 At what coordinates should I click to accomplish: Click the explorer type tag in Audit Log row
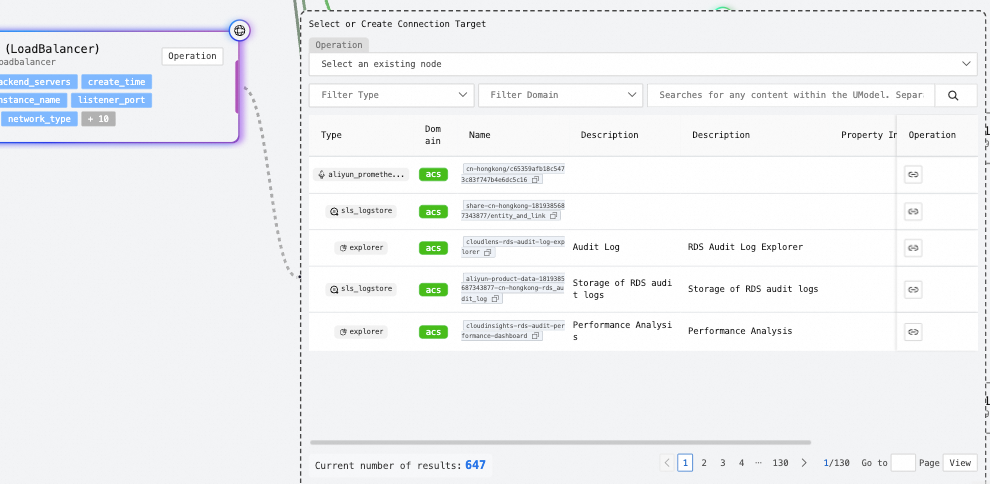pyautogui.click(x=361, y=247)
